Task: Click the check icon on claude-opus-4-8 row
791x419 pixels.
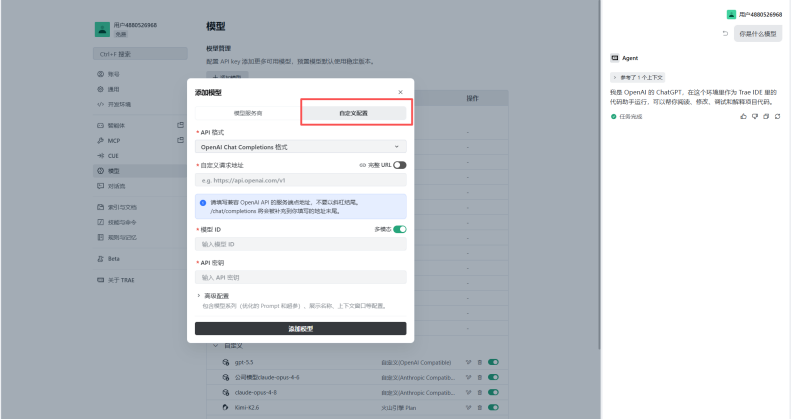Action: (469, 392)
